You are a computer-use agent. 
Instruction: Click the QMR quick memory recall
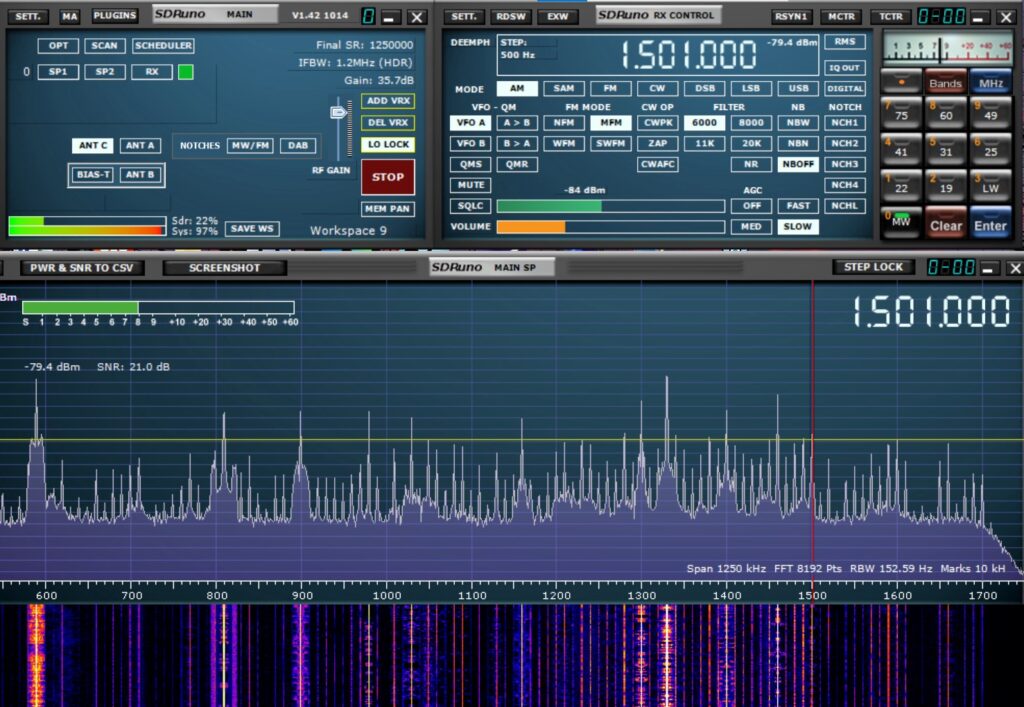517,164
